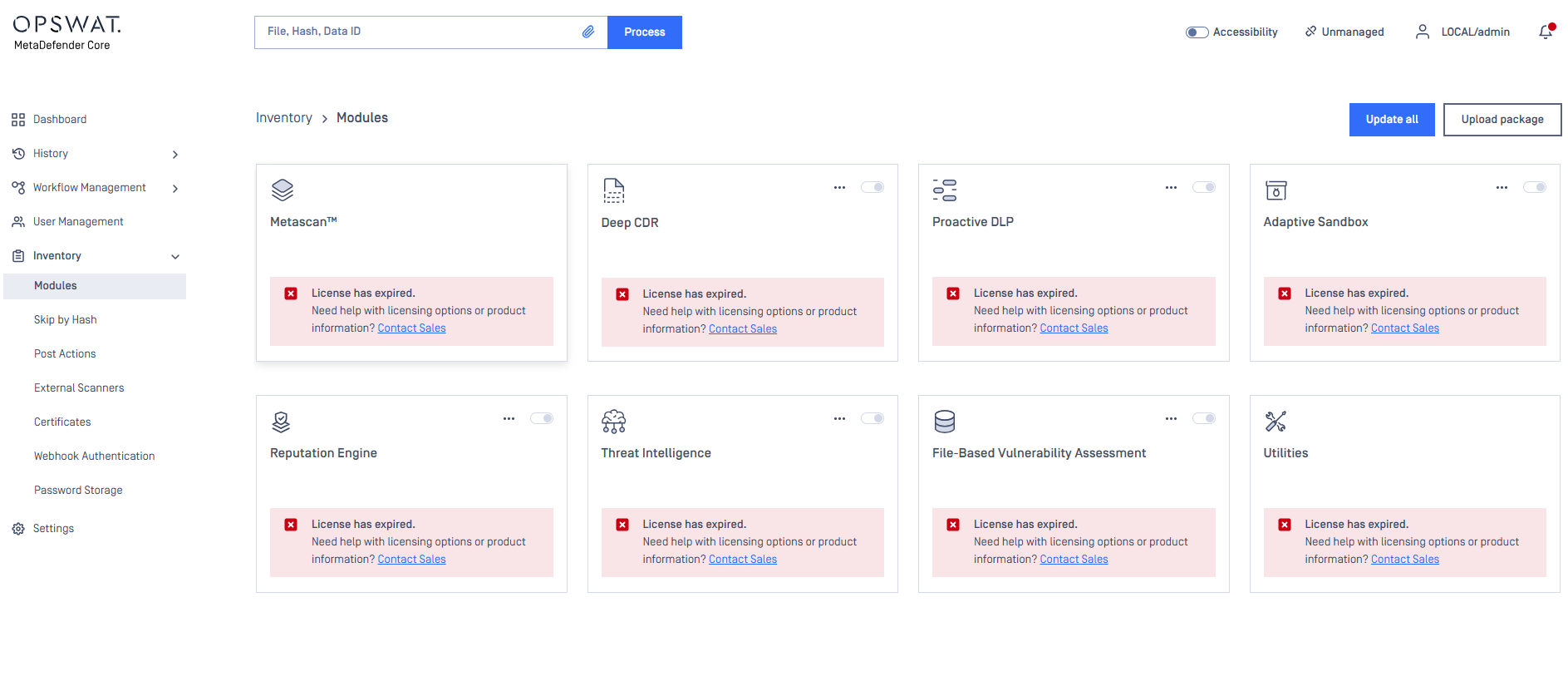Click the Inventory breadcrumb link

click(x=284, y=118)
